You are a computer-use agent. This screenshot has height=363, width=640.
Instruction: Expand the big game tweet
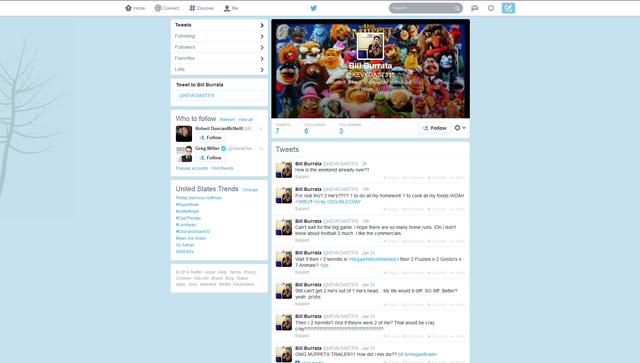point(302,241)
